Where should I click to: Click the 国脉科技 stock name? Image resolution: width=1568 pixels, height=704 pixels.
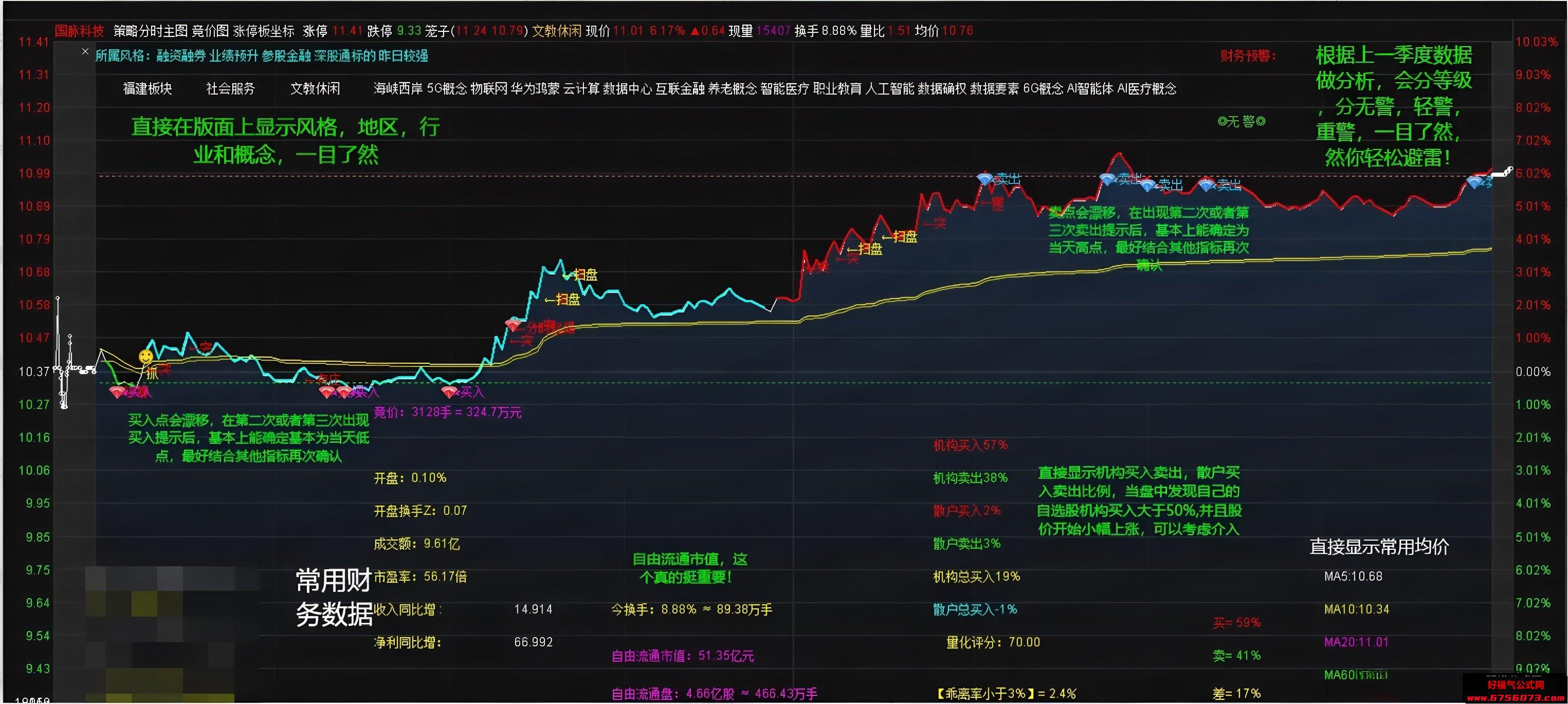pos(79,31)
